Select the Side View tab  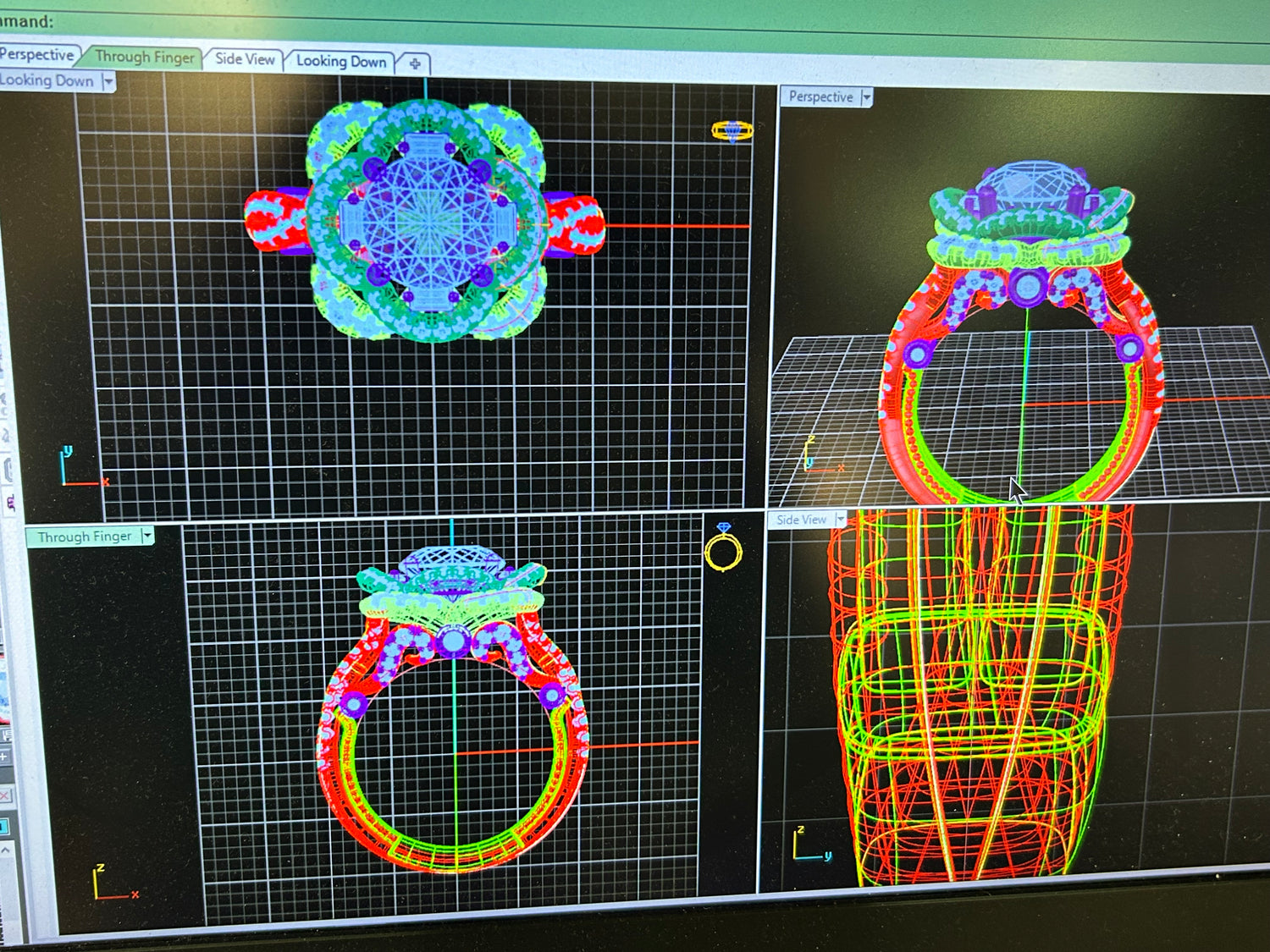(244, 59)
